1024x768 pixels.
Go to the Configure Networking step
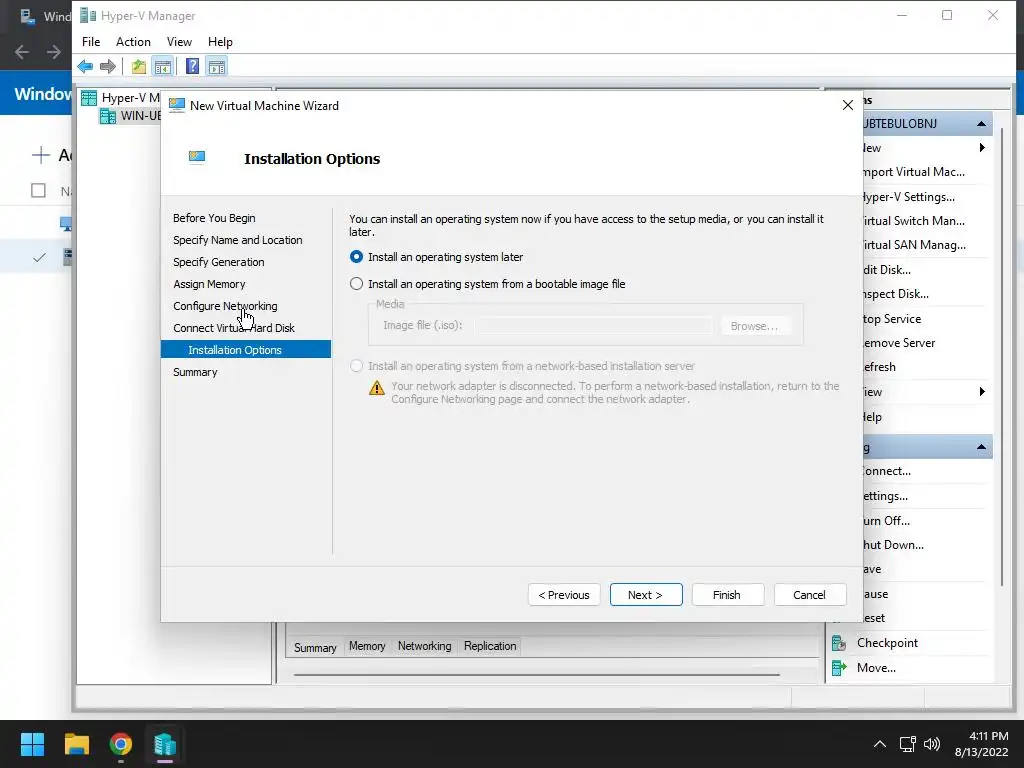pyautogui.click(x=225, y=306)
